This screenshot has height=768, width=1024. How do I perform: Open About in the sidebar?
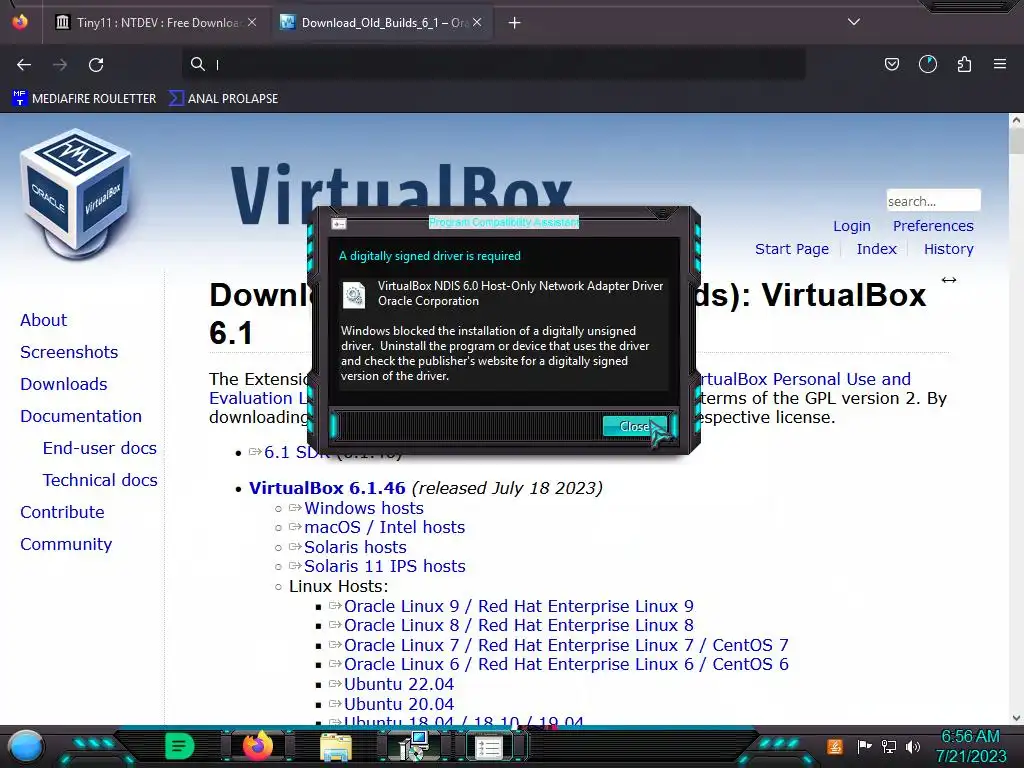click(x=43, y=320)
